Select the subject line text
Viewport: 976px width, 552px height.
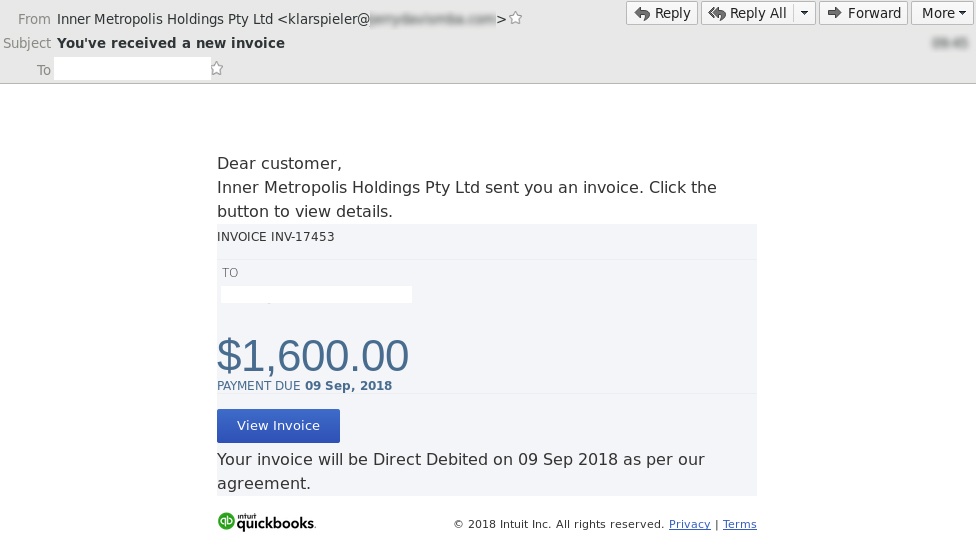pos(171,43)
